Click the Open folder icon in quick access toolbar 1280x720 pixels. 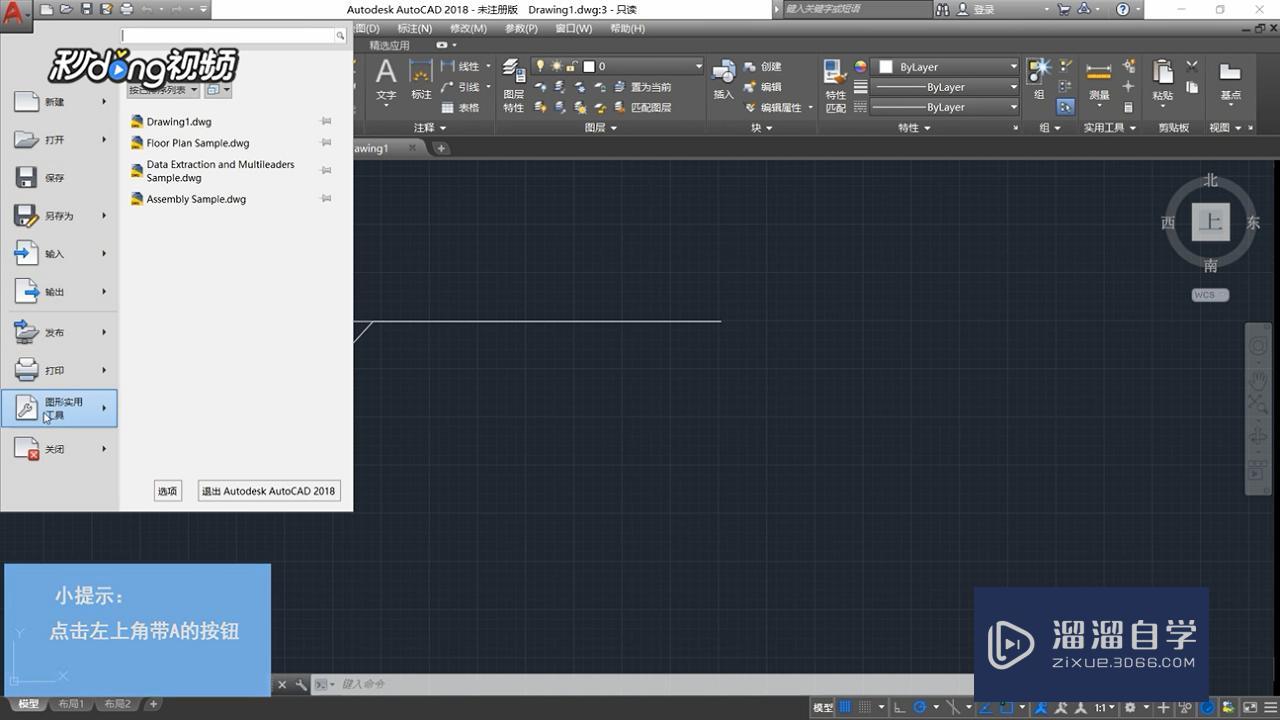click(66, 9)
